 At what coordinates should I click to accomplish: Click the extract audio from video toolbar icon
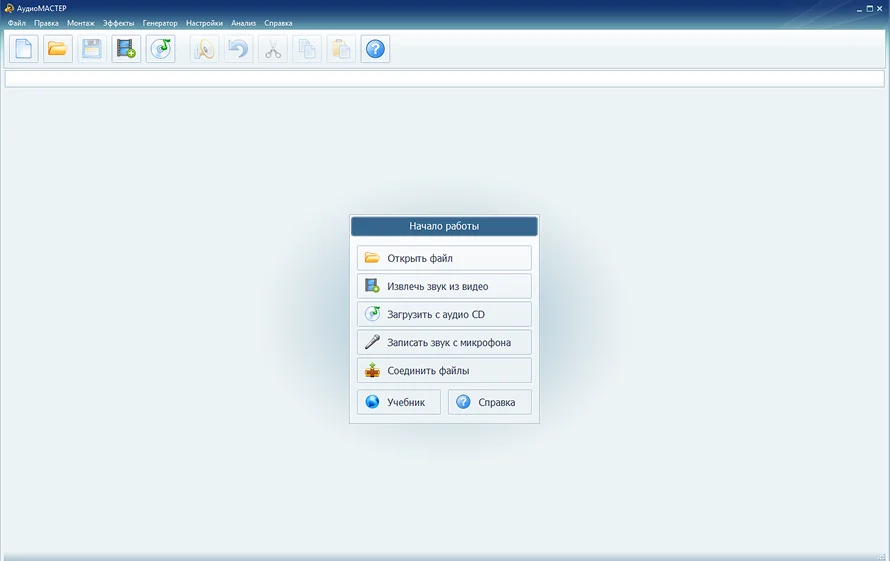126,49
